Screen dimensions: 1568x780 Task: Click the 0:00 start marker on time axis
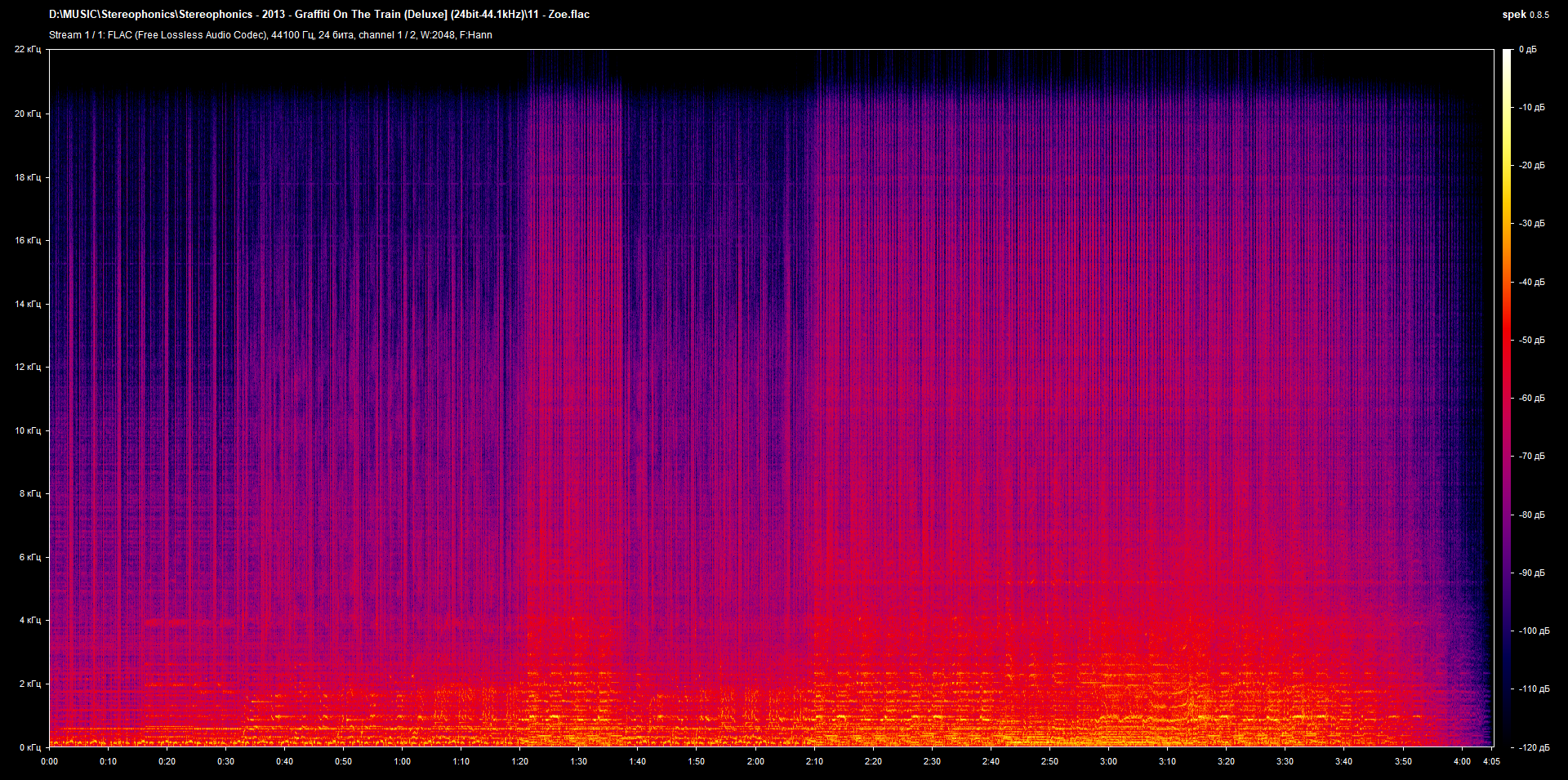tap(50, 761)
